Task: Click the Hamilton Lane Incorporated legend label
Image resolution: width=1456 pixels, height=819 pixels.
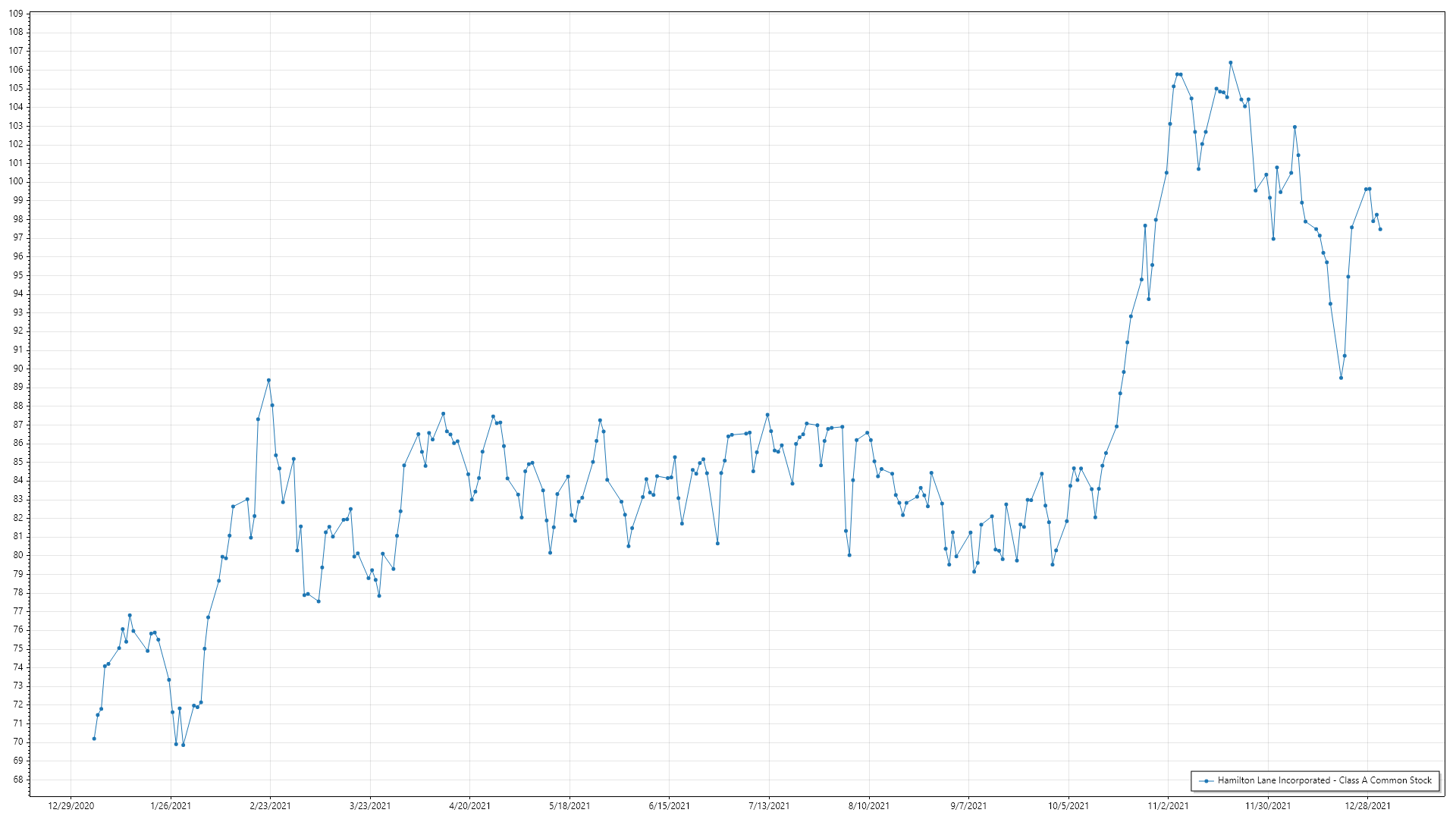Action: coord(1324,780)
